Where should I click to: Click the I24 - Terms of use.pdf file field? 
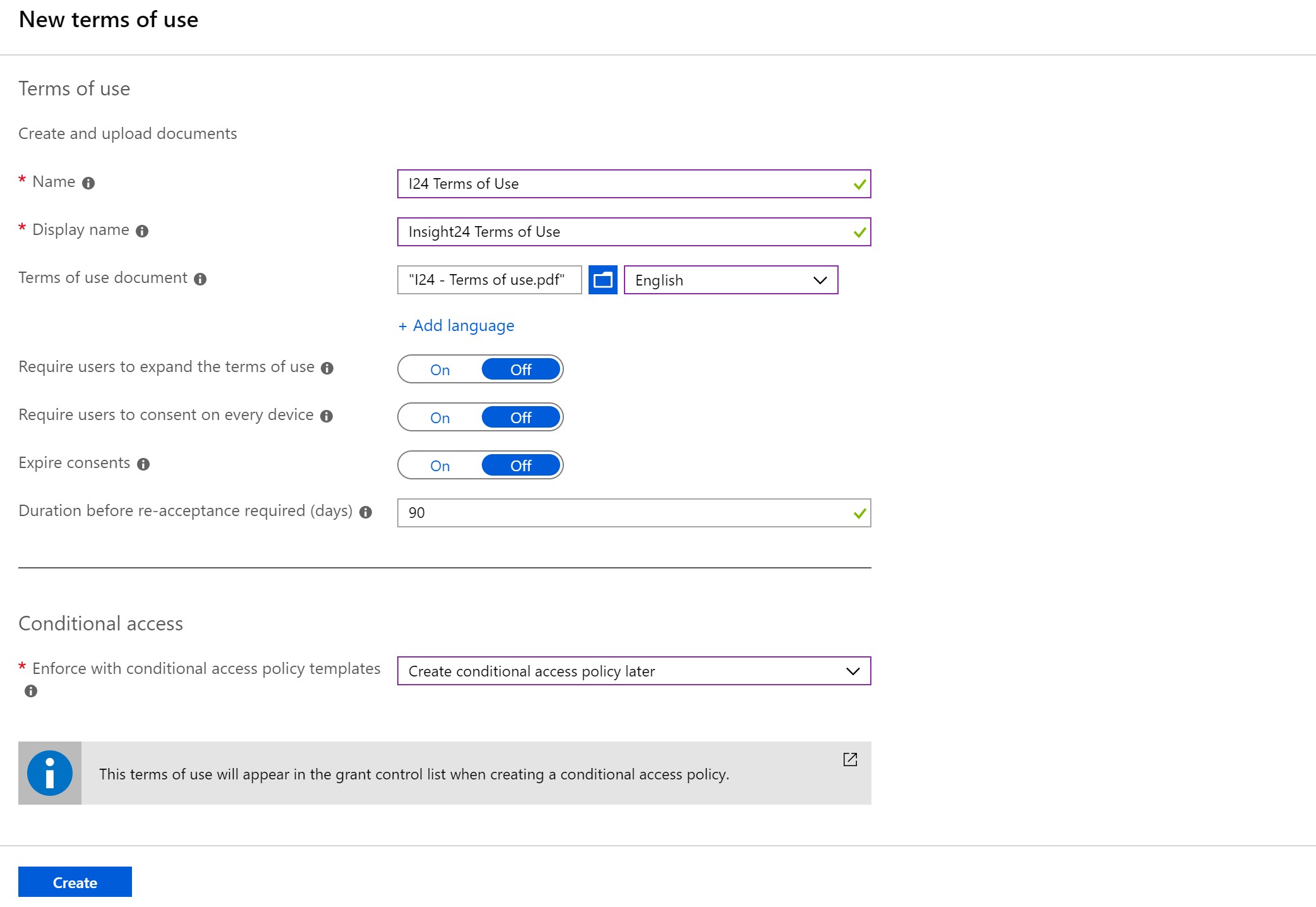[489, 280]
